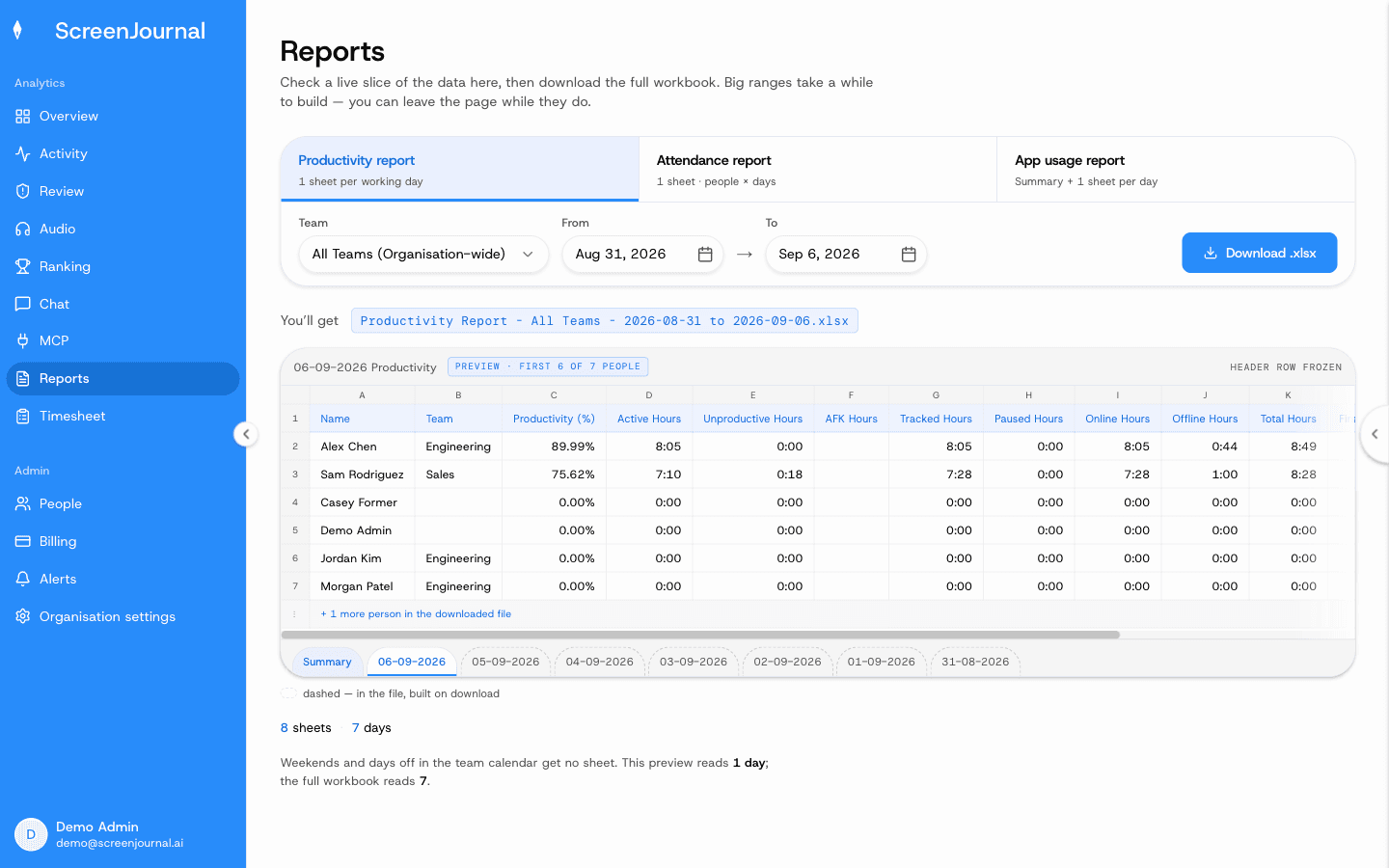Viewport: 1389px width, 868px height.
Task: Open the calendar icon in the From date field
Action: [705, 255]
